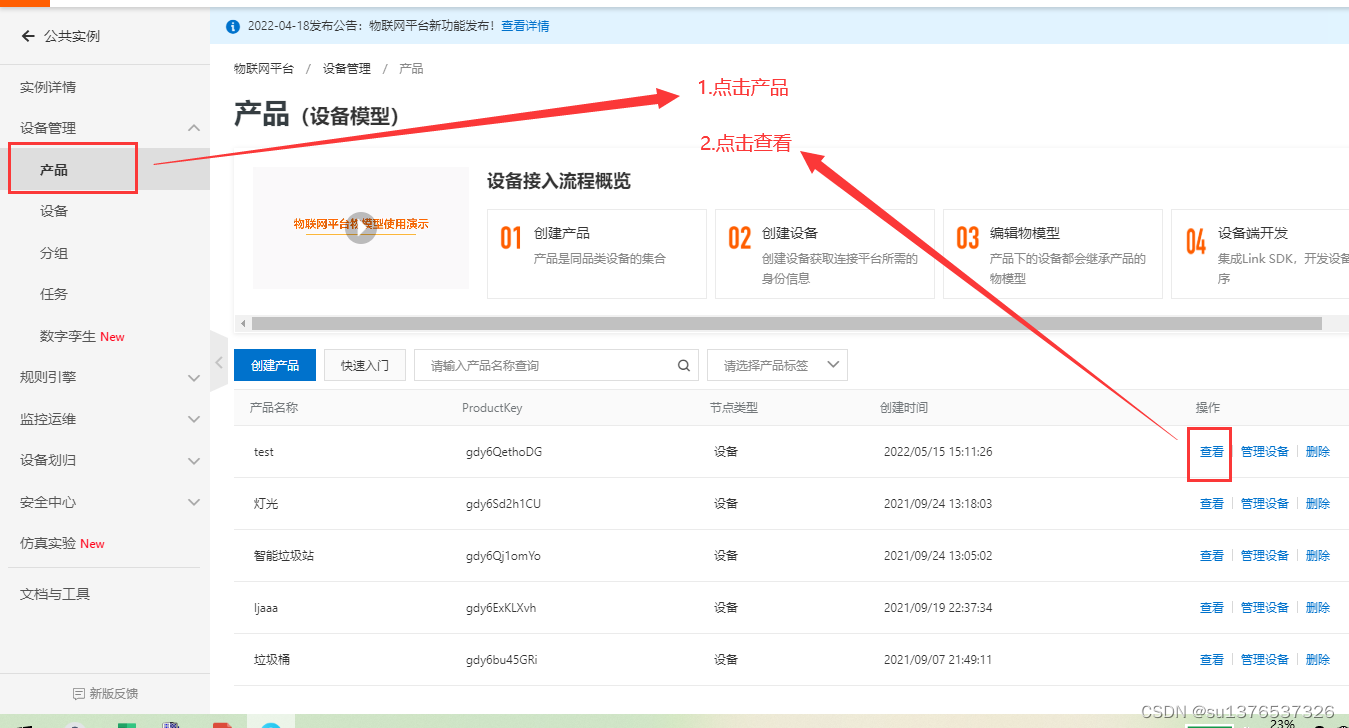Expand the 监控运维 menu section

(x=194, y=419)
